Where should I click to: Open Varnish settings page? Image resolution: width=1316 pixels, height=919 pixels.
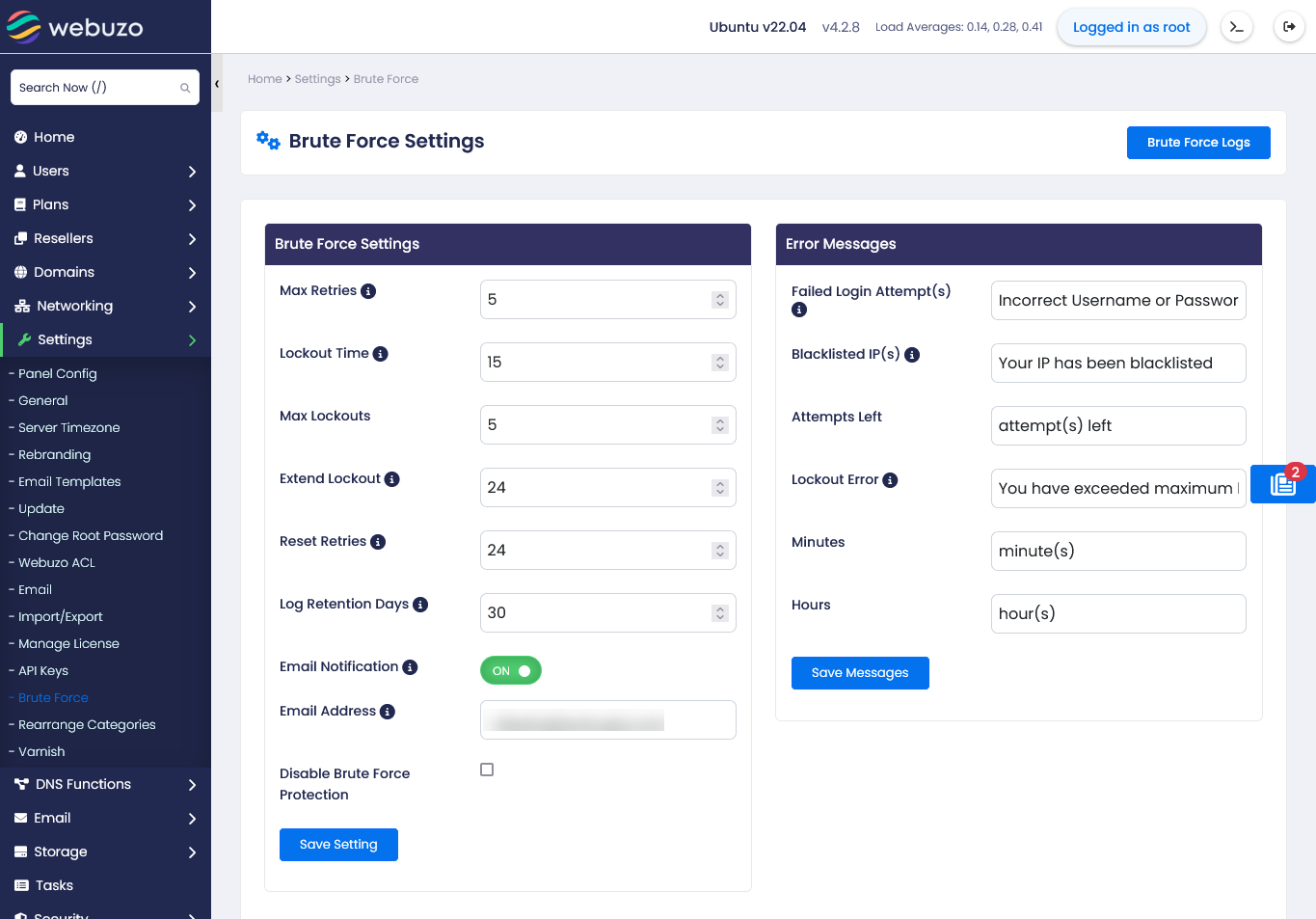click(x=41, y=751)
